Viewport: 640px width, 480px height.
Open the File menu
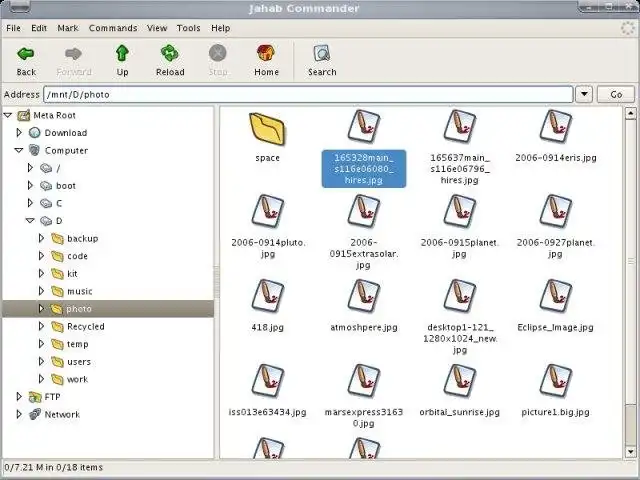(x=13, y=28)
